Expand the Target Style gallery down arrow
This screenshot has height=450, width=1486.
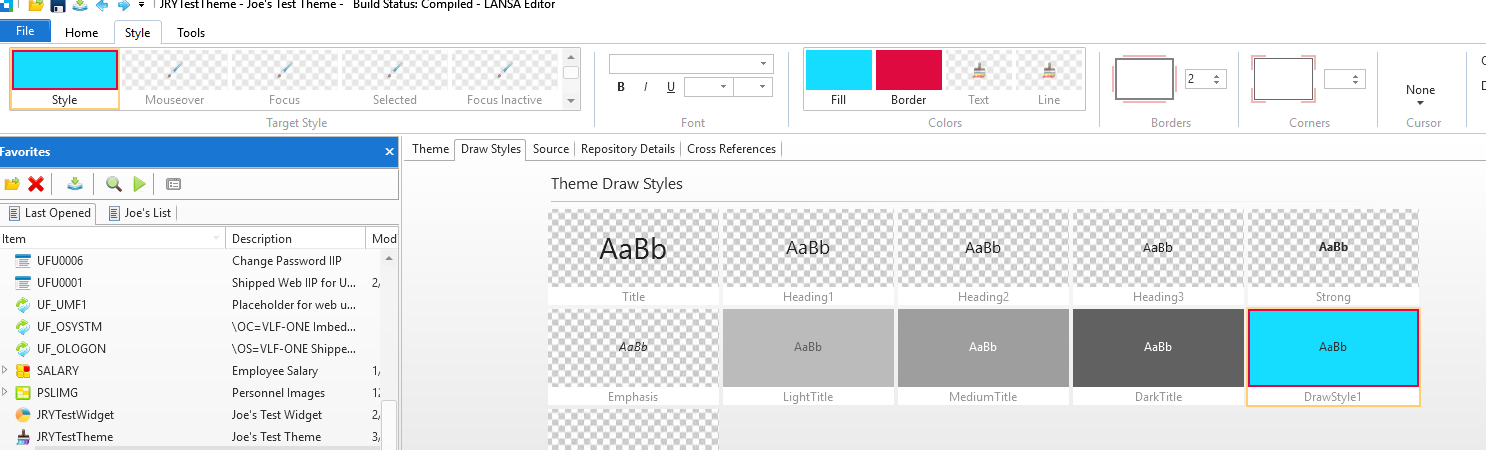coord(571,100)
